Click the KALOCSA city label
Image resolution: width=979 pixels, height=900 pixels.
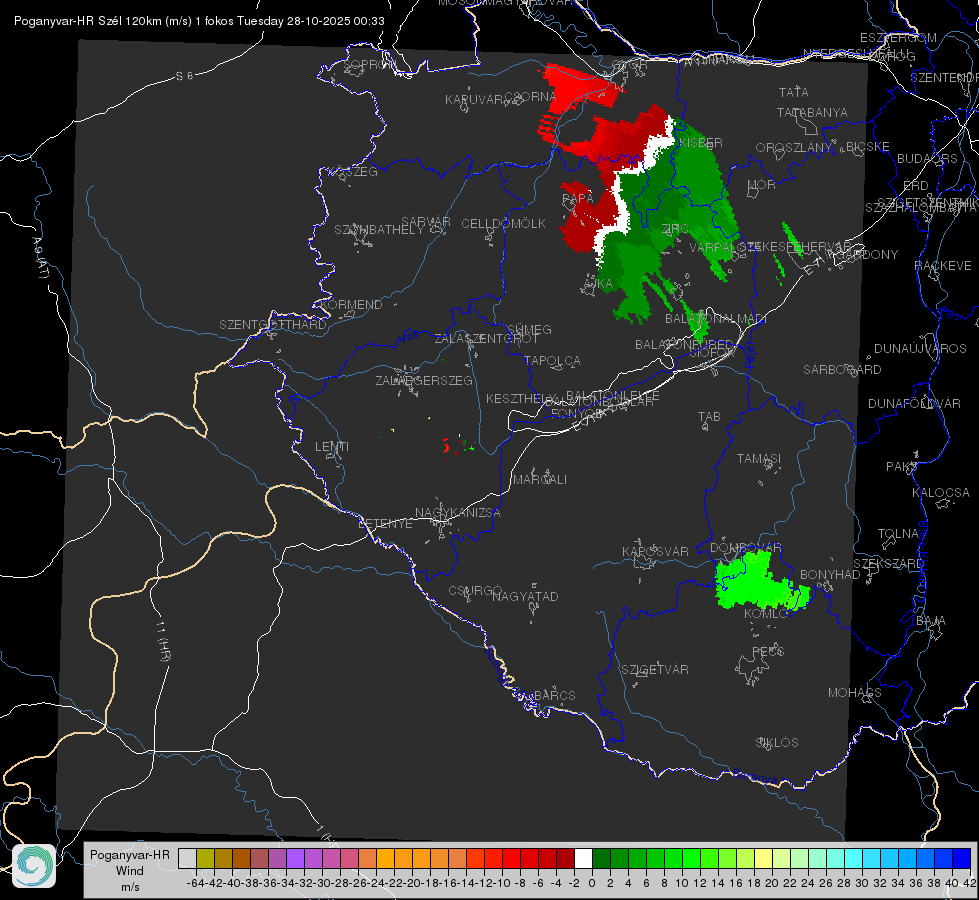[x=941, y=493]
